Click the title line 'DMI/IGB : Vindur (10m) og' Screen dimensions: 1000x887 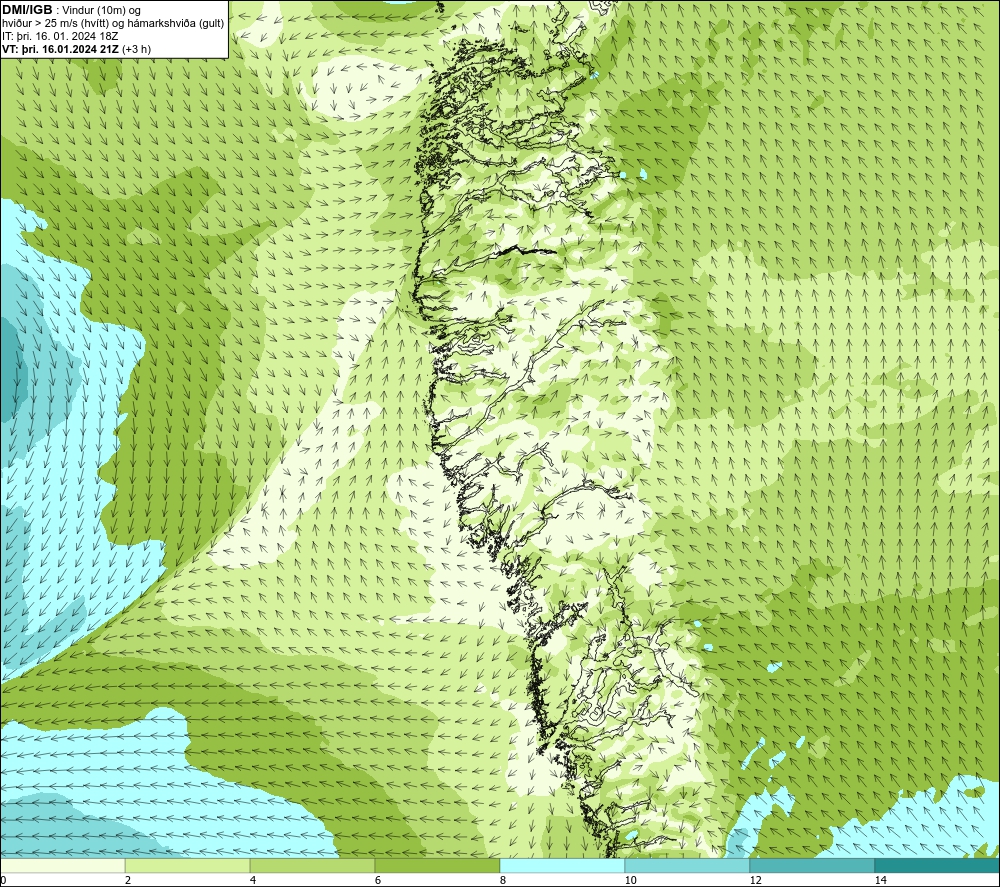[x=71, y=10]
